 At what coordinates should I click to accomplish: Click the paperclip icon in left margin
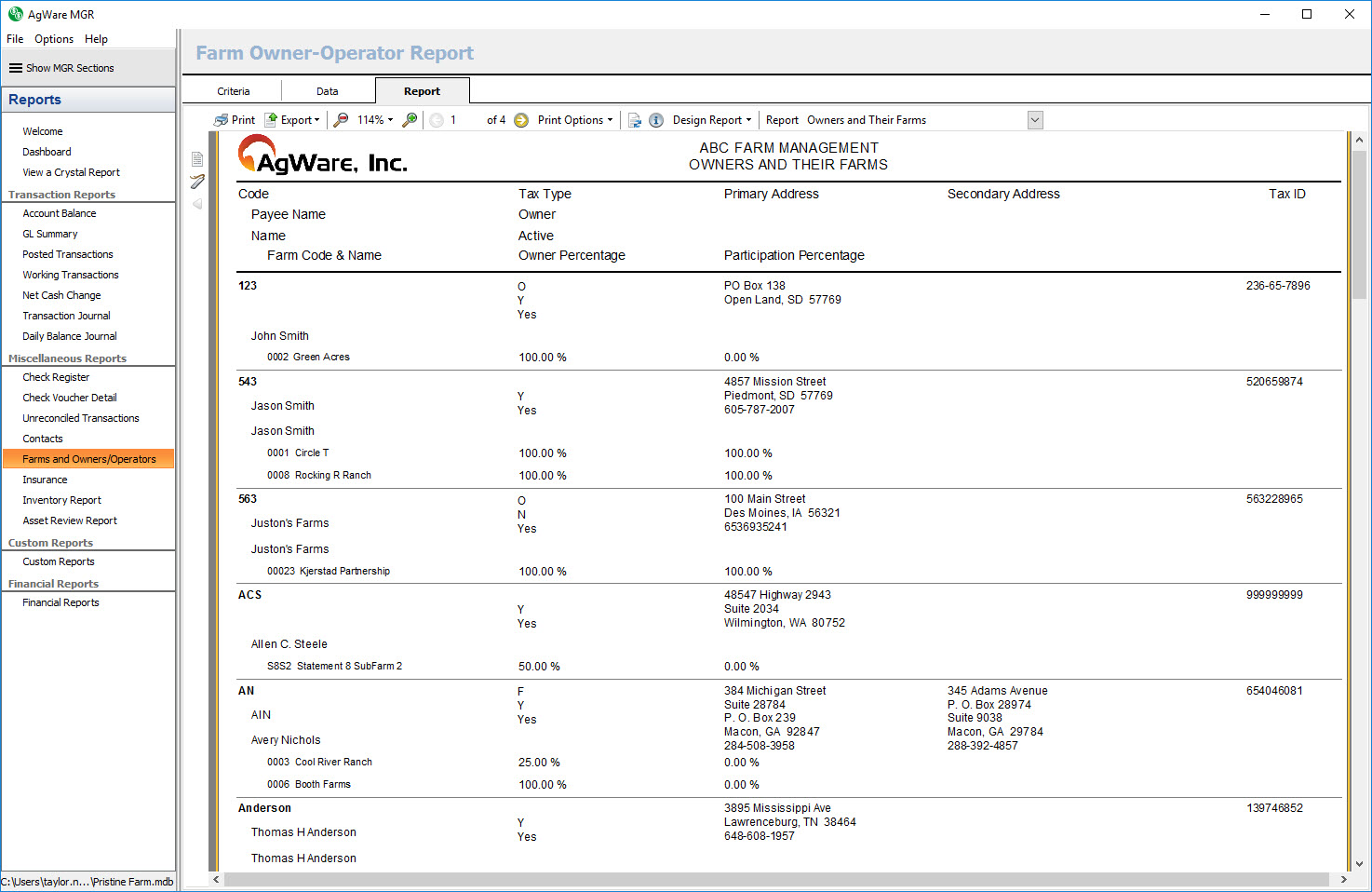[x=197, y=182]
